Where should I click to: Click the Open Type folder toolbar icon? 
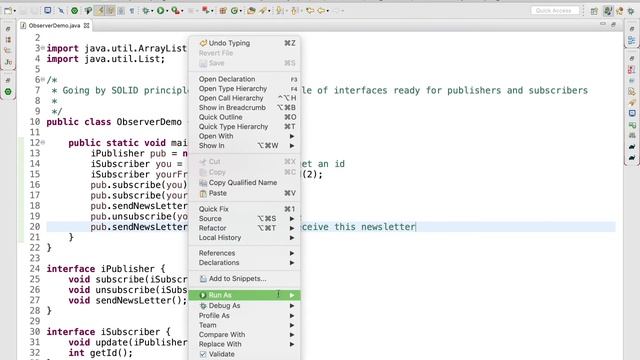[x=251, y=11]
